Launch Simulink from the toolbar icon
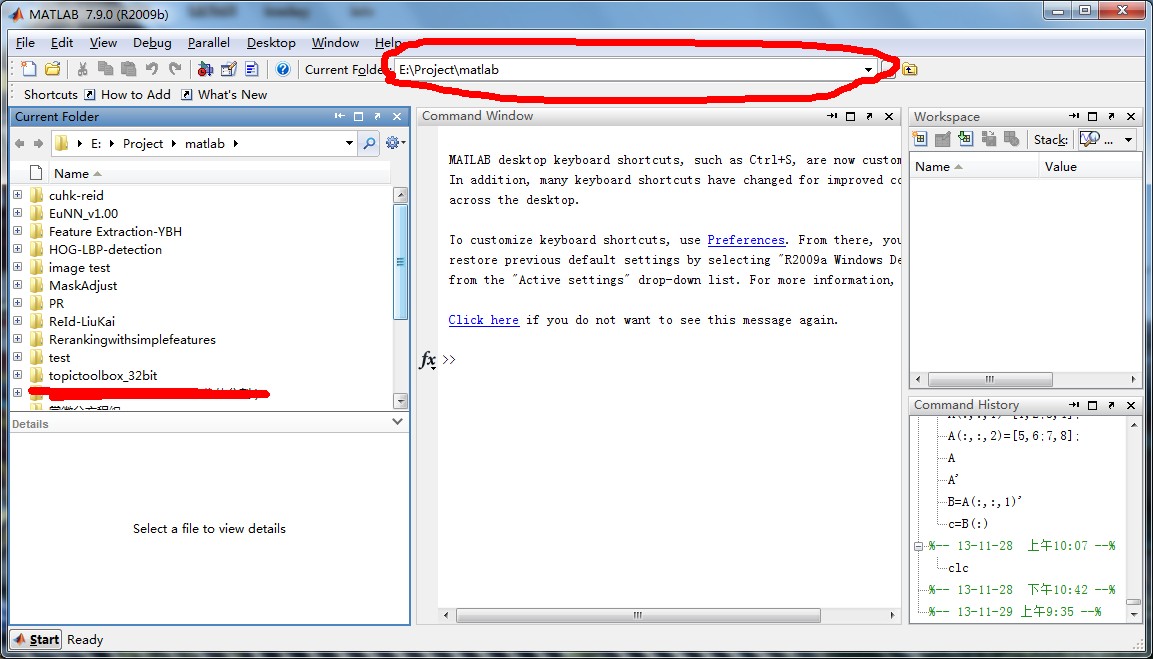 coord(205,69)
